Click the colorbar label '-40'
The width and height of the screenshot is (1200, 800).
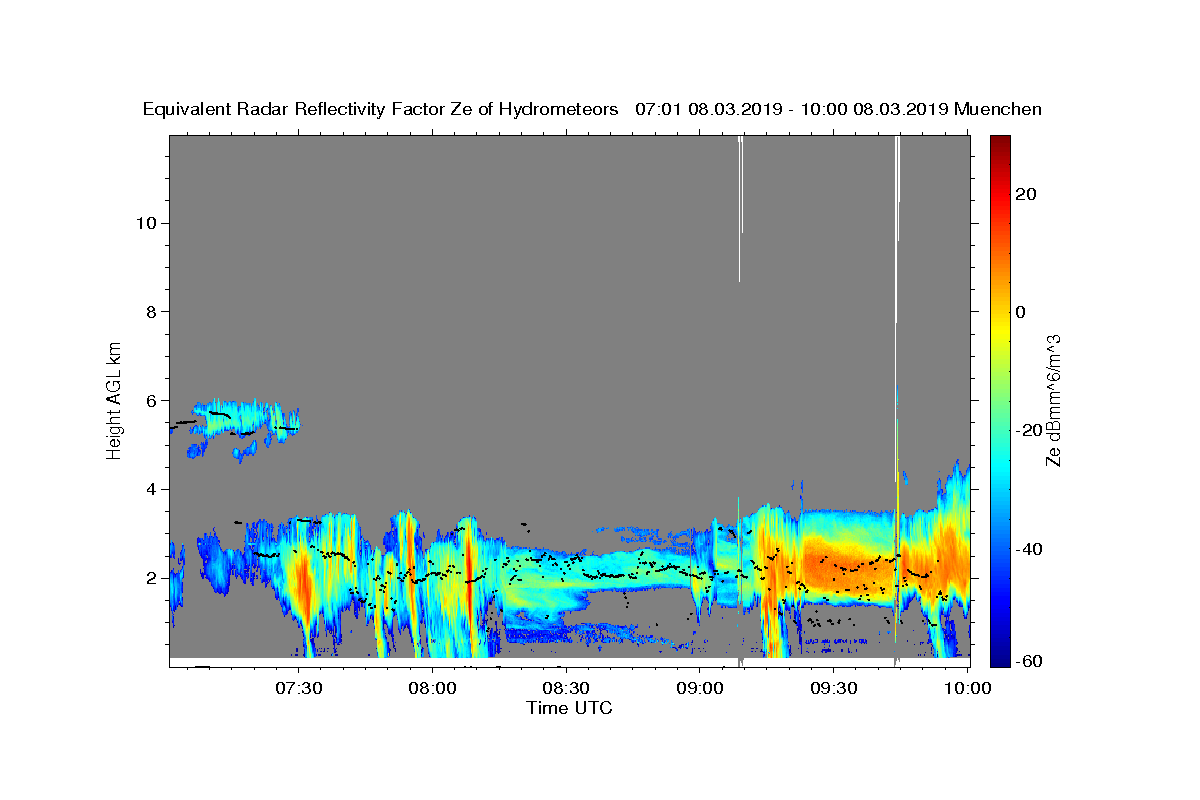pos(1030,549)
